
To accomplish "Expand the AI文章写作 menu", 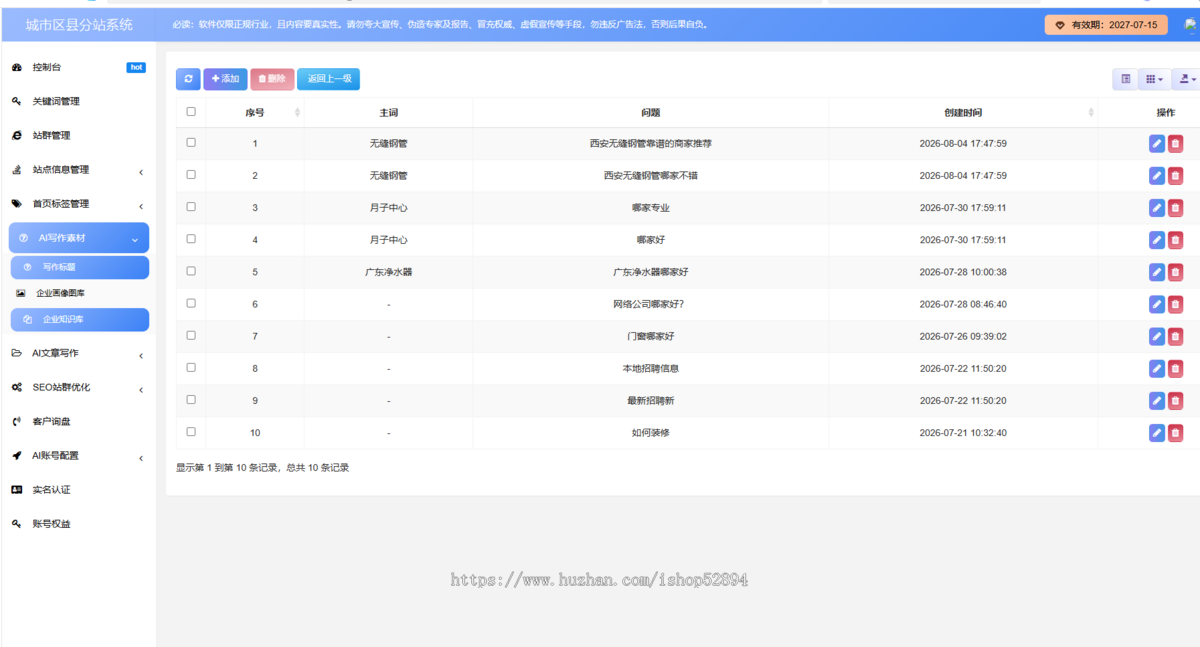I will pos(78,354).
